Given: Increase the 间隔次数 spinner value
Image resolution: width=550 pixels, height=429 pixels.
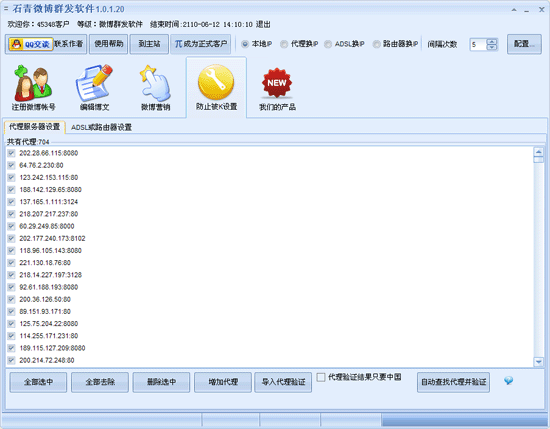Looking at the screenshot, I should [x=492, y=41].
